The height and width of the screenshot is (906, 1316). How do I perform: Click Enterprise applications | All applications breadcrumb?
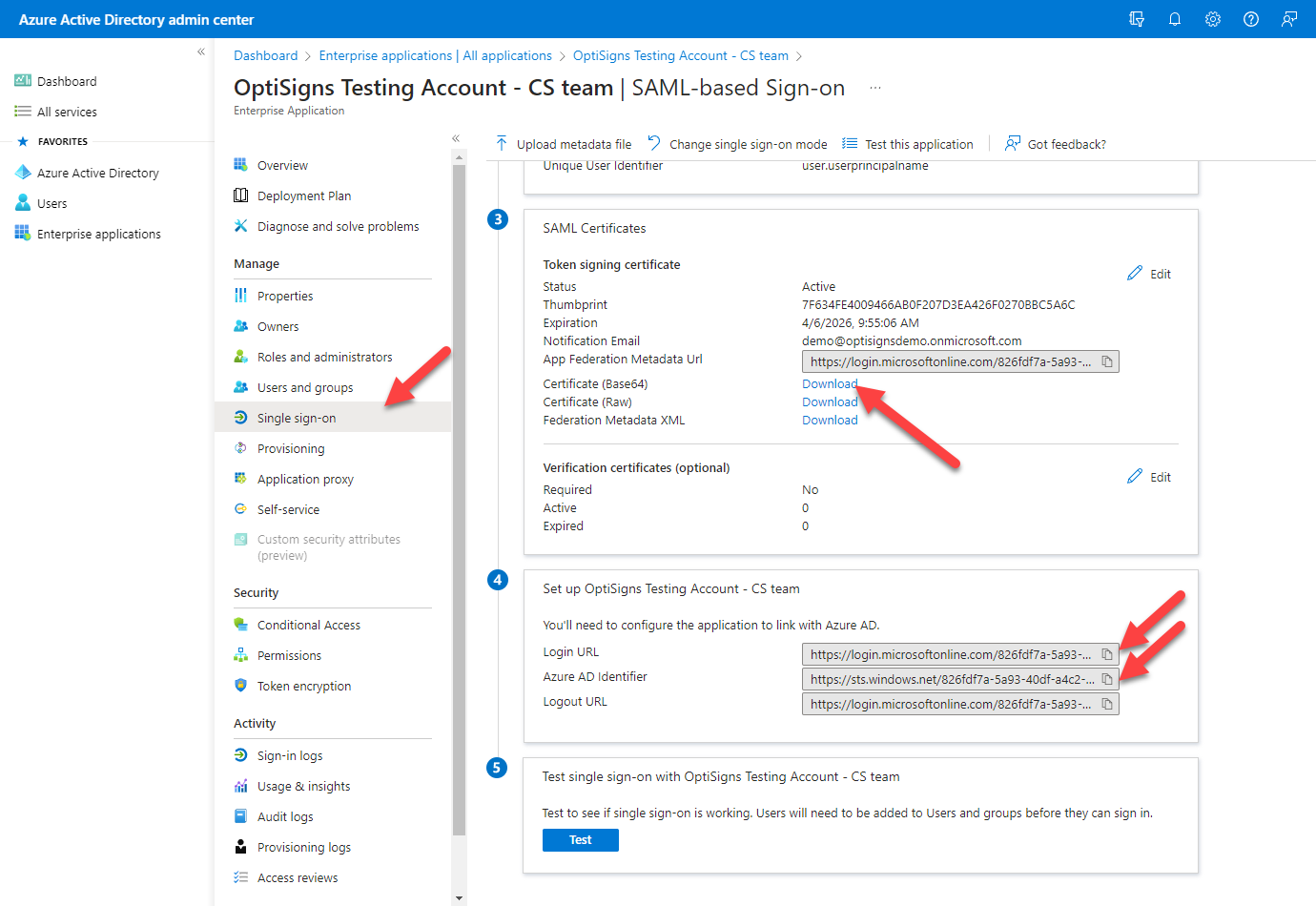436,55
